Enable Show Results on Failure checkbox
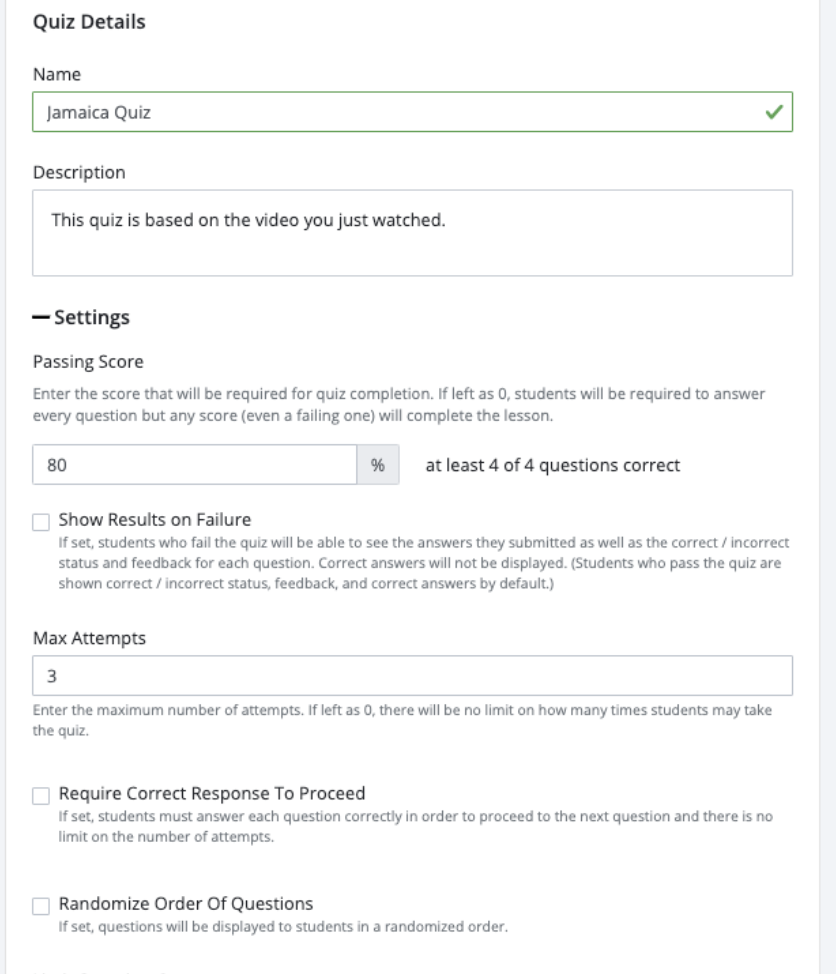Image resolution: width=836 pixels, height=980 pixels. 41,522
